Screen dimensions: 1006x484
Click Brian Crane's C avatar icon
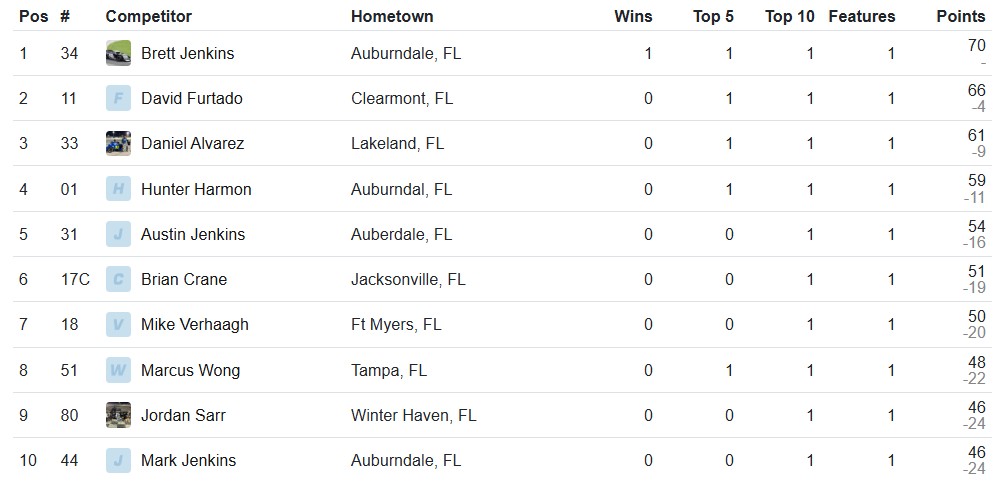click(x=118, y=279)
